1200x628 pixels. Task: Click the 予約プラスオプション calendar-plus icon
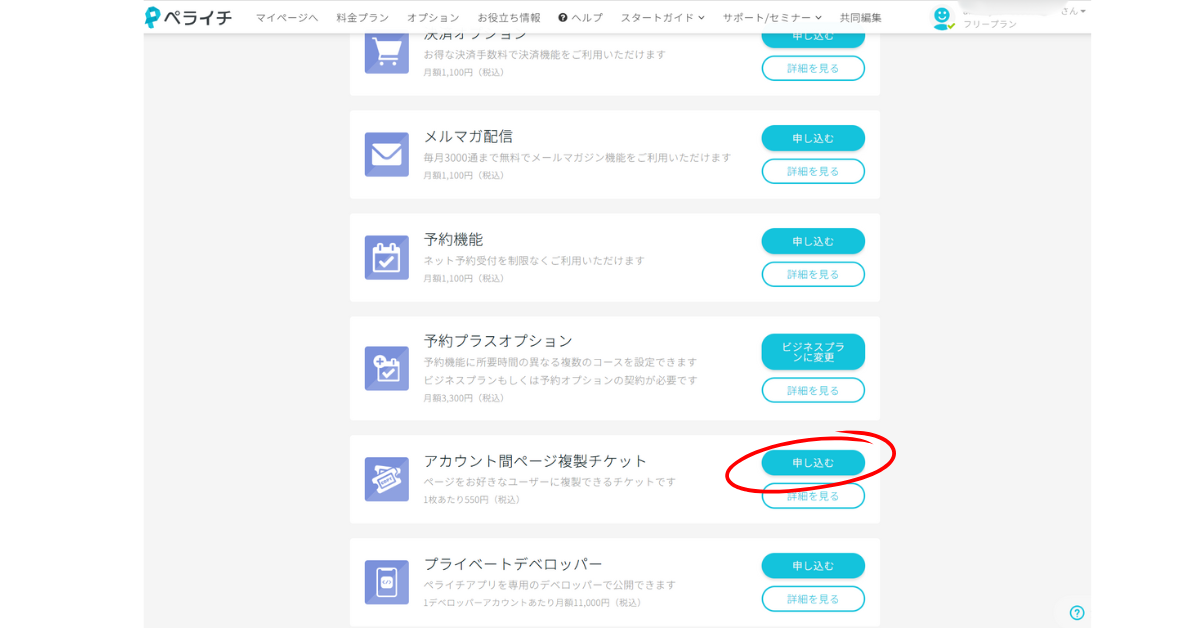(386, 368)
